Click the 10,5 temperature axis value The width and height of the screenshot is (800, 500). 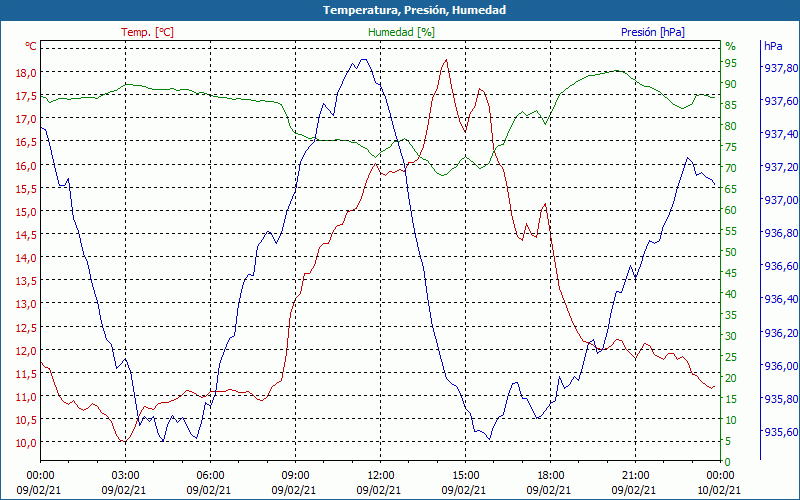[x=27, y=420]
